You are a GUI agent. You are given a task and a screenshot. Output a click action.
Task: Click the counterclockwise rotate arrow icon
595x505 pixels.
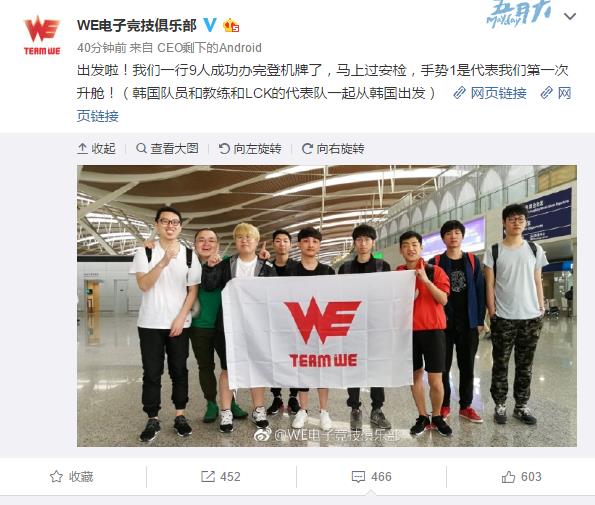[x=224, y=148]
